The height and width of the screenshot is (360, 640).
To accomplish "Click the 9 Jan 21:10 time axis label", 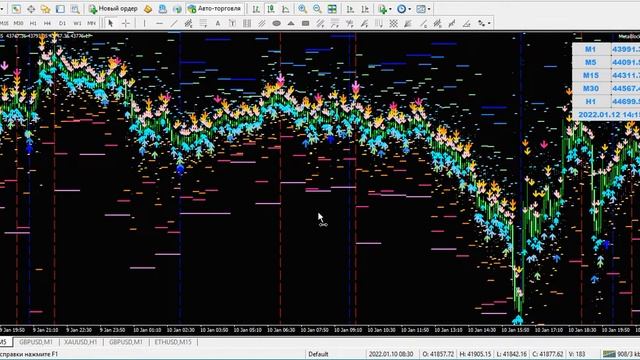I will coord(45,330).
